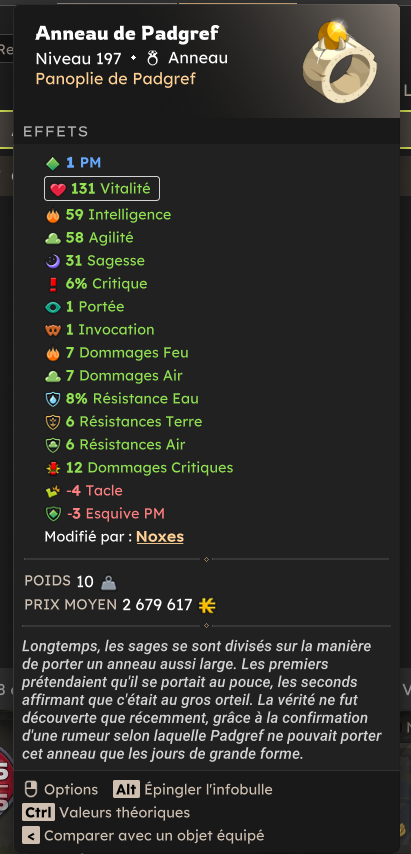The width and height of the screenshot is (411, 854).
Task: Click the Résistance Eau shield icon
Action: point(53,399)
